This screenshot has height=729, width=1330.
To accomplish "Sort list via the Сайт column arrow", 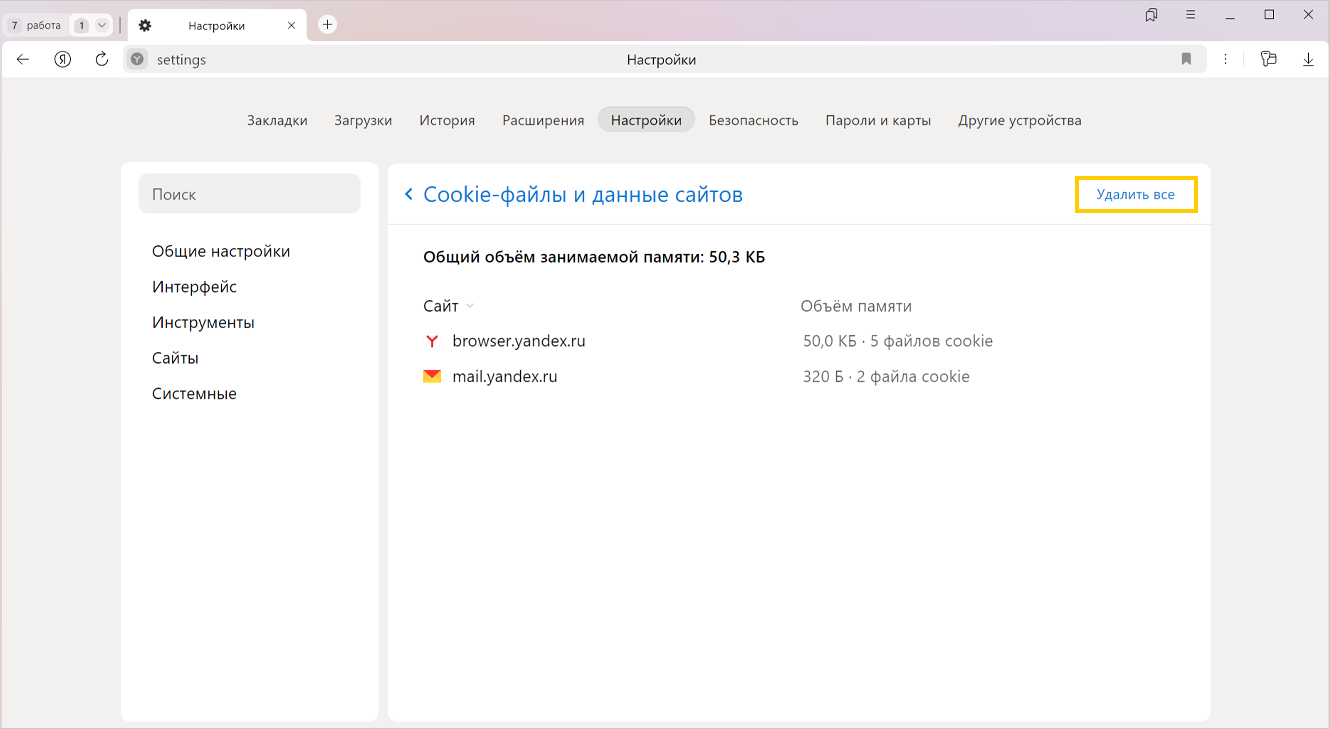I will tap(470, 306).
